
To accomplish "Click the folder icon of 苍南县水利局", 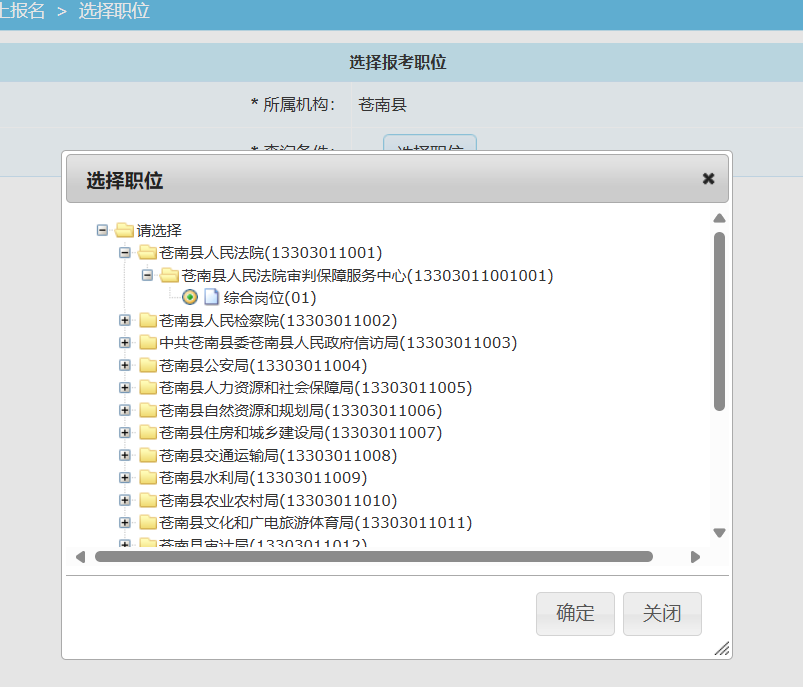I will pos(148,478).
